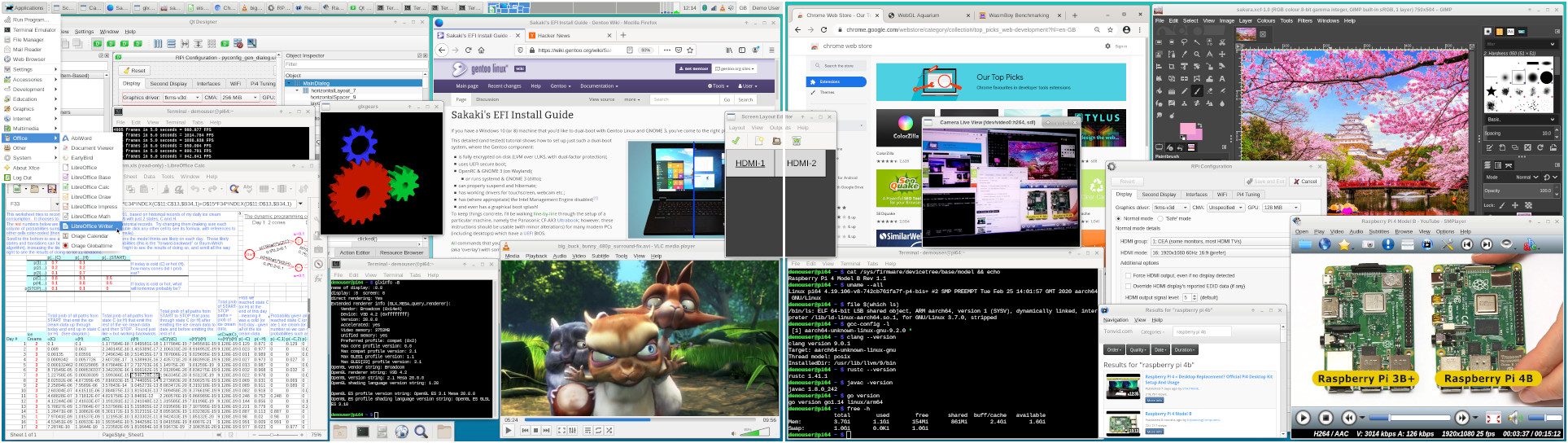
Task: Open GIMP Filters menu
Action: [x=1304, y=20]
